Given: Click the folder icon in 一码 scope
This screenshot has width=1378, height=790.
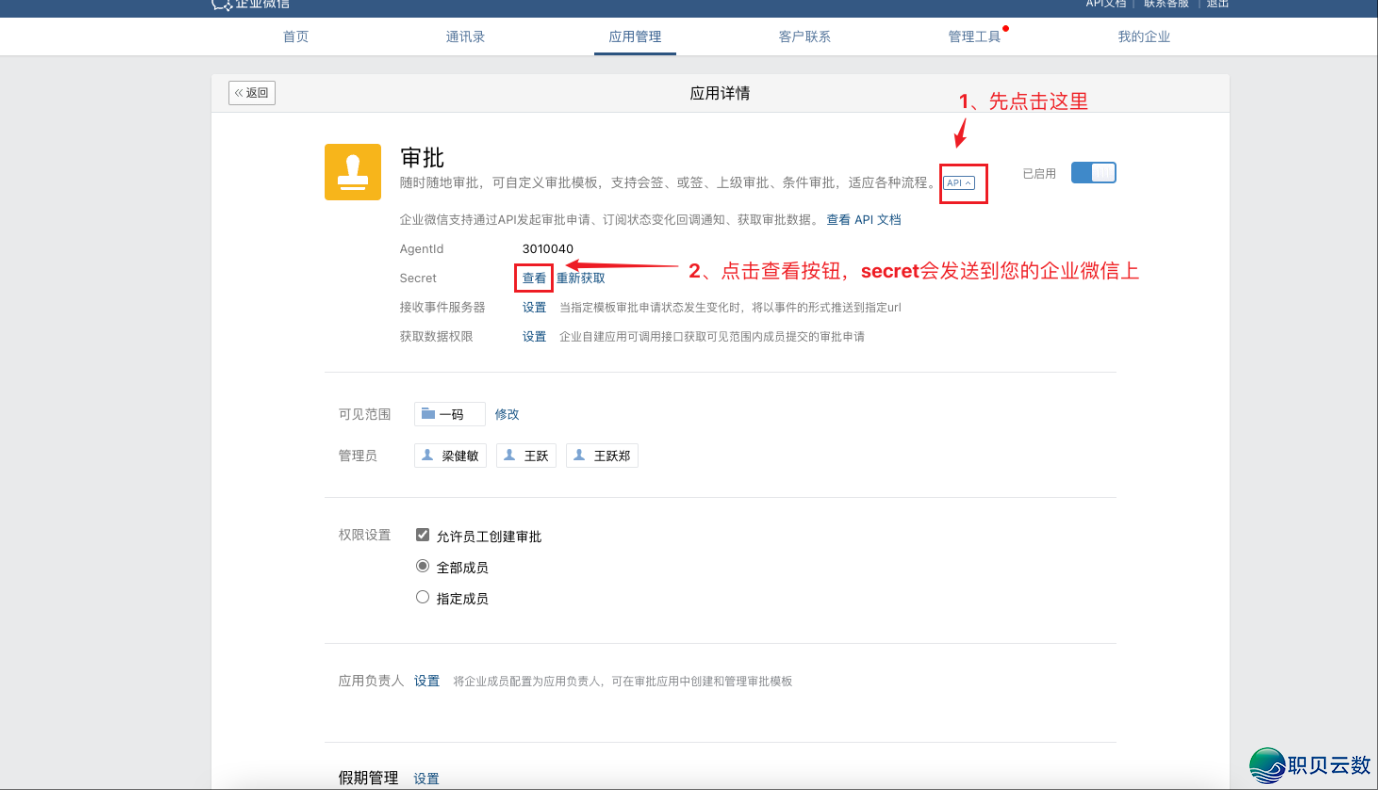Looking at the screenshot, I should tap(428, 413).
